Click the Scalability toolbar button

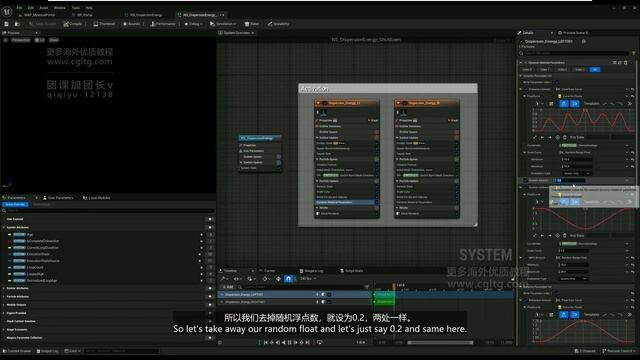coord(278,24)
